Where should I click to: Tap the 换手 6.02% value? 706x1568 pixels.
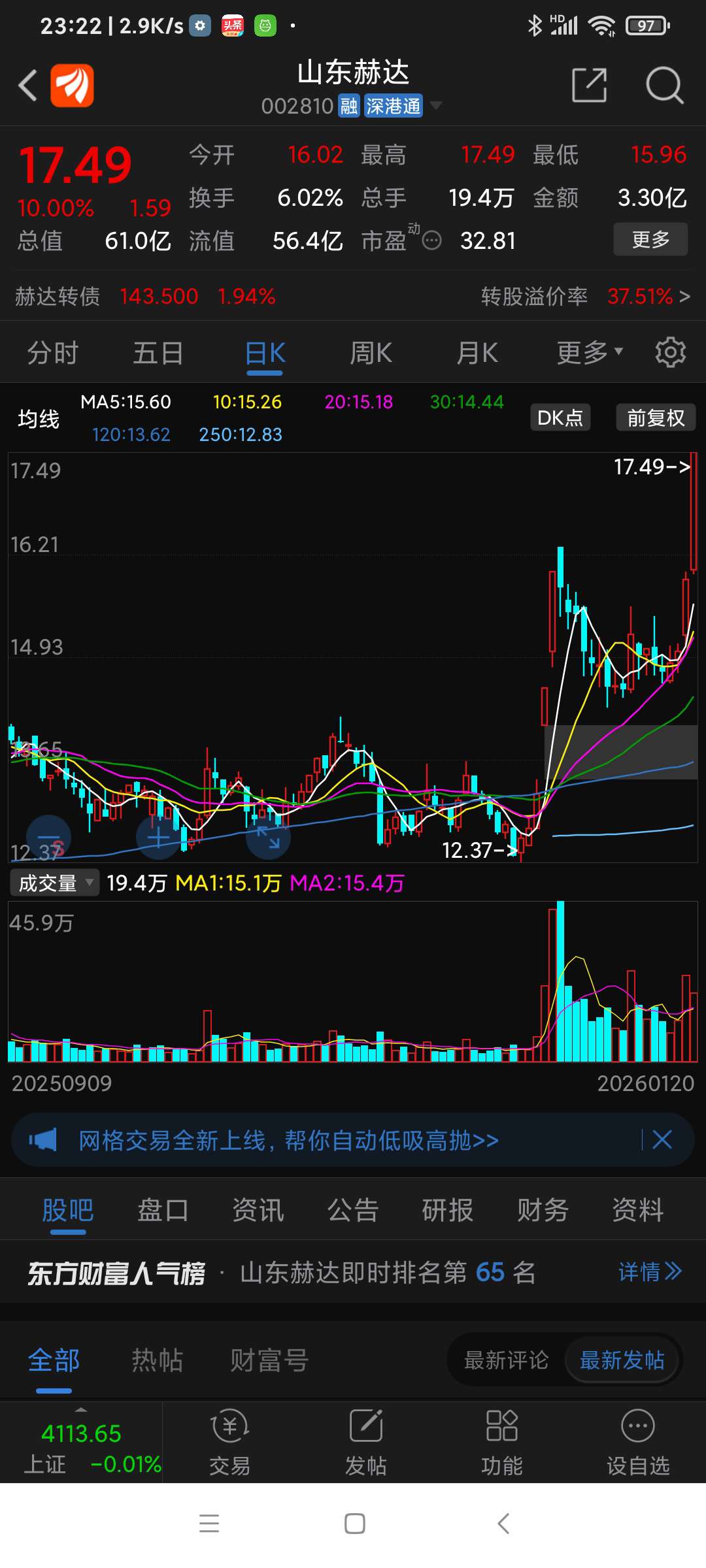tap(311, 197)
